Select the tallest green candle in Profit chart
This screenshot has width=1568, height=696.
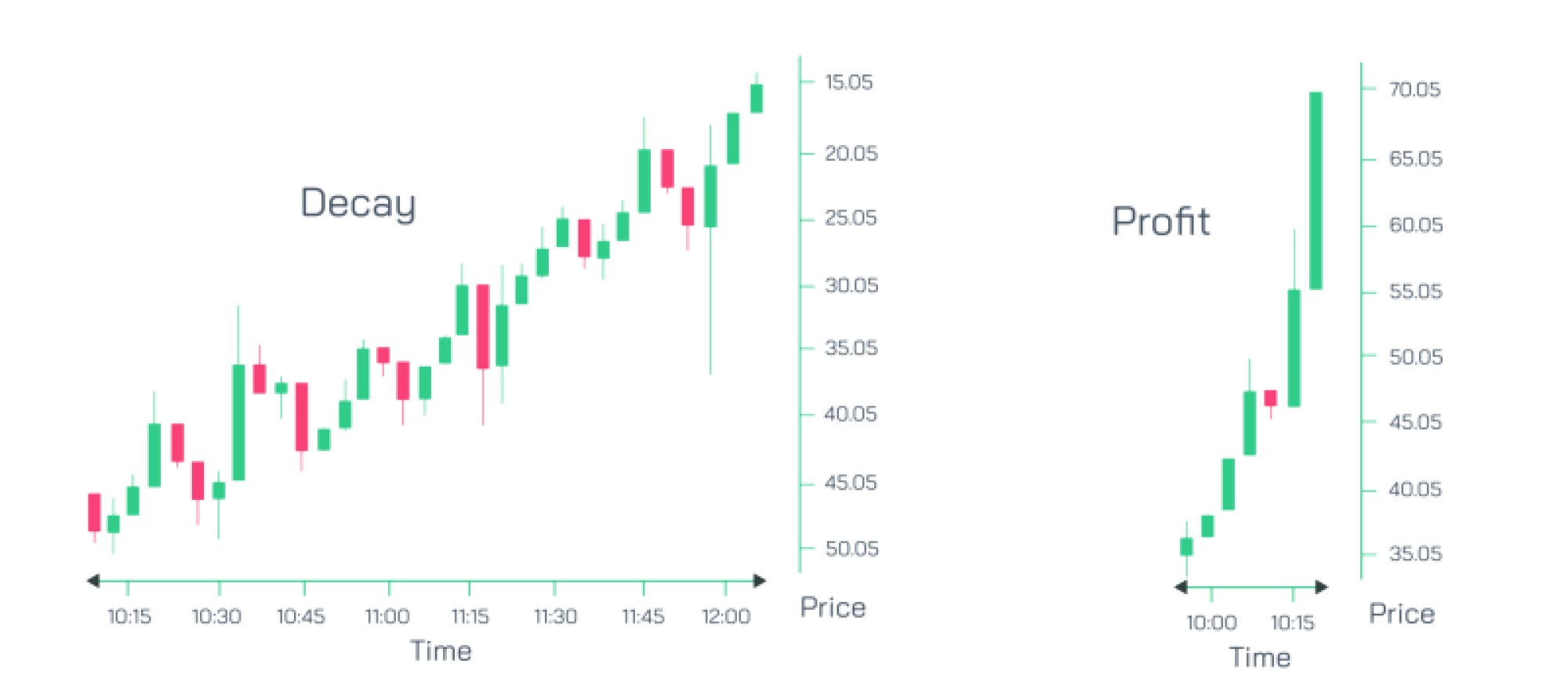[x=1316, y=190]
